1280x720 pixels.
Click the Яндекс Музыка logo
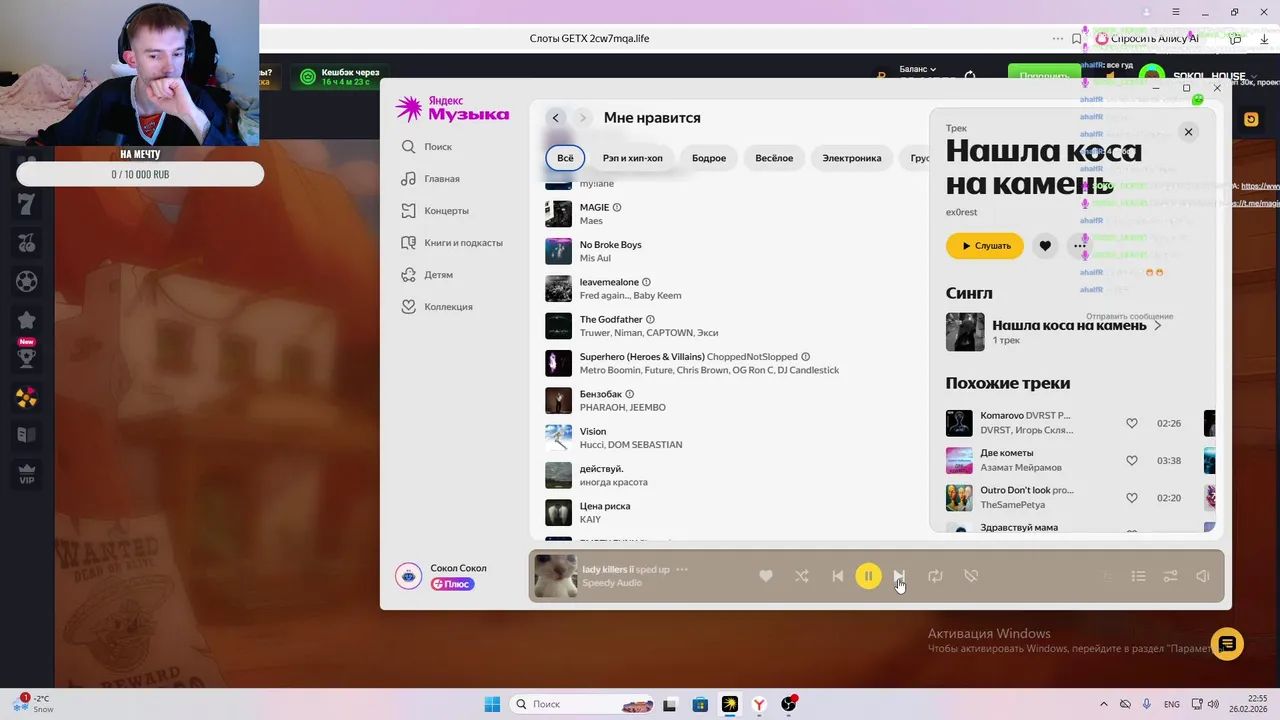pos(452,109)
